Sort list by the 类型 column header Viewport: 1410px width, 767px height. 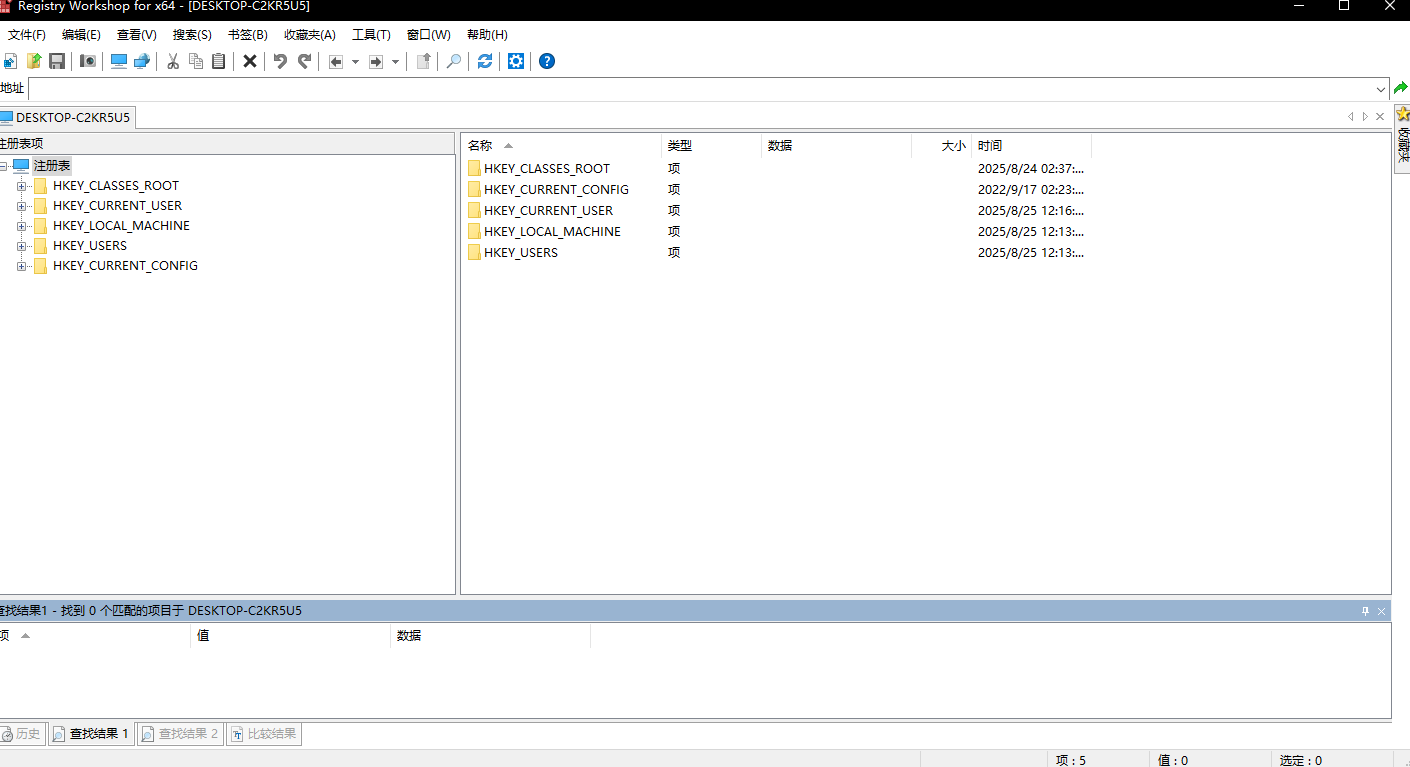[x=711, y=146]
